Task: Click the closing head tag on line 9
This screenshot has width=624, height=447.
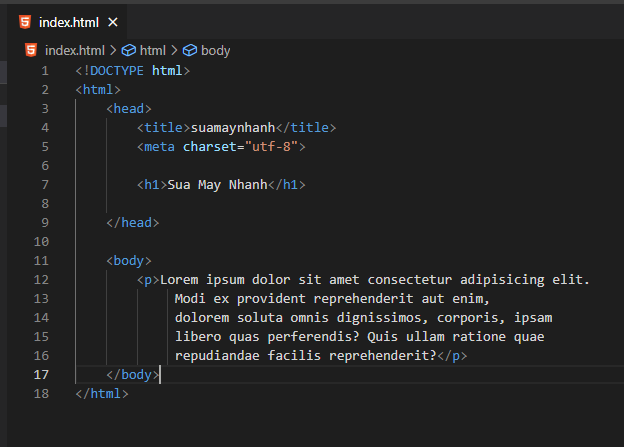Action: click(x=133, y=223)
